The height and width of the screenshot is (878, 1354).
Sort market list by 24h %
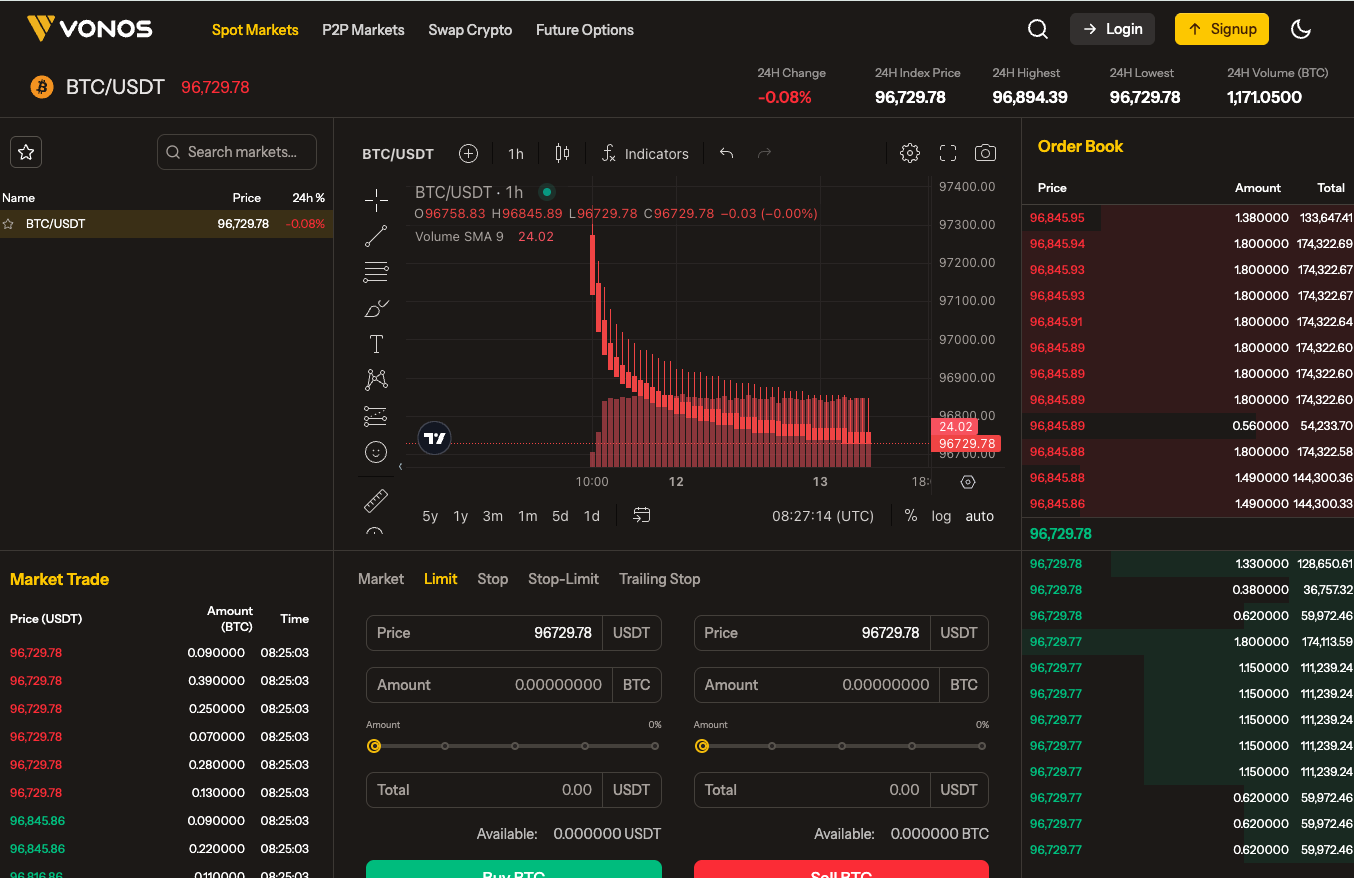click(309, 198)
